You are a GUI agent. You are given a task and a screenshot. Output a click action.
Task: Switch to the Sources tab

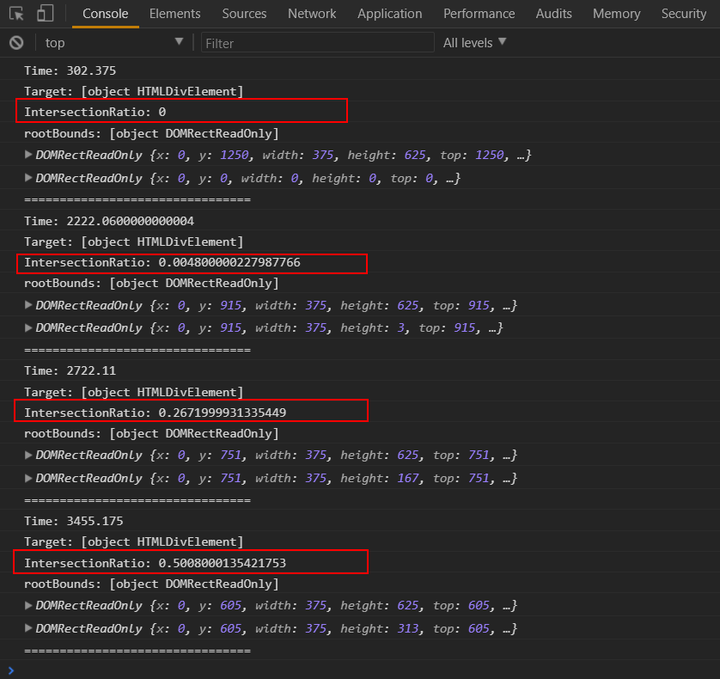(244, 14)
